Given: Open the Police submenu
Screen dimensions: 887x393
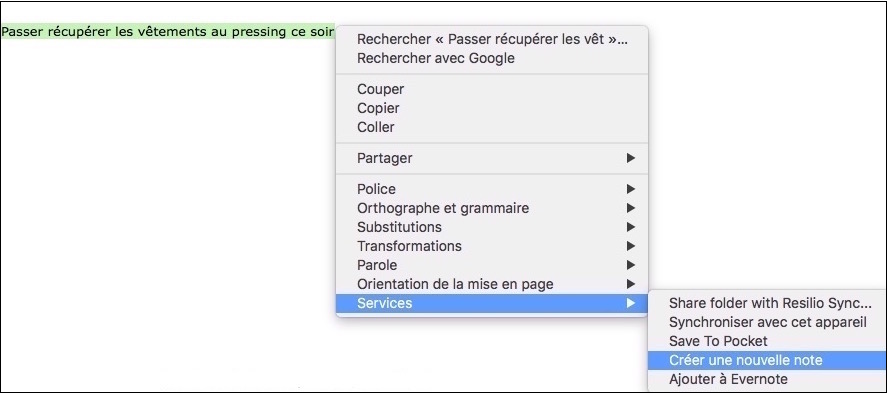Looking at the screenshot, I should coord(492,189).
